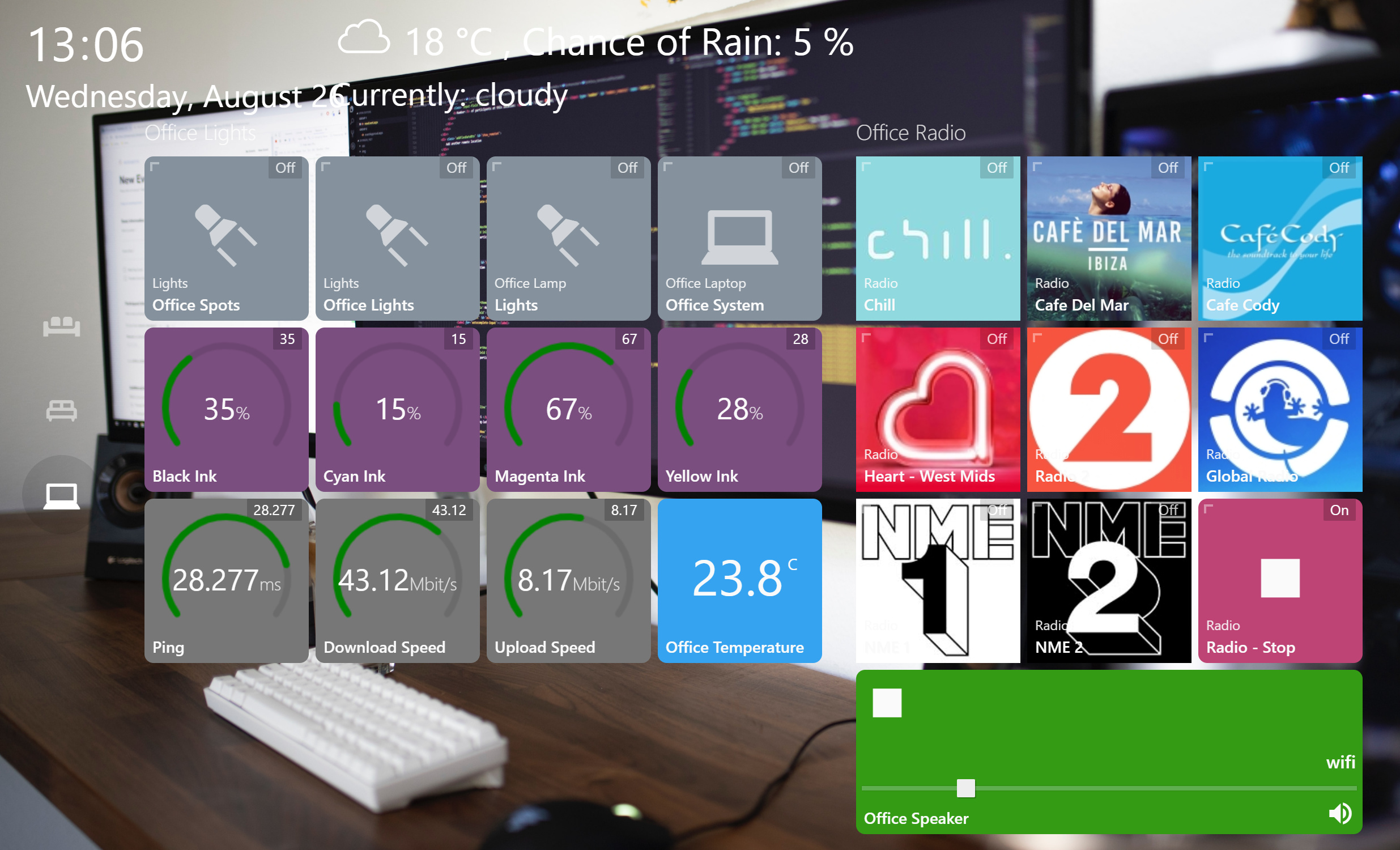Screen dimensions: 1400x850
Task: Play the Chill radio station
Action: (x=938, y=238)
